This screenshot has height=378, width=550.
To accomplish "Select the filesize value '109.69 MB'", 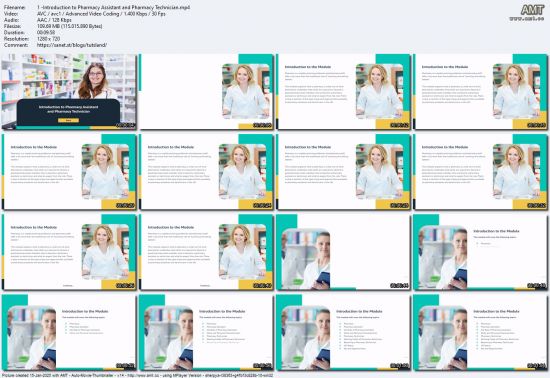I will coord(69,26).
